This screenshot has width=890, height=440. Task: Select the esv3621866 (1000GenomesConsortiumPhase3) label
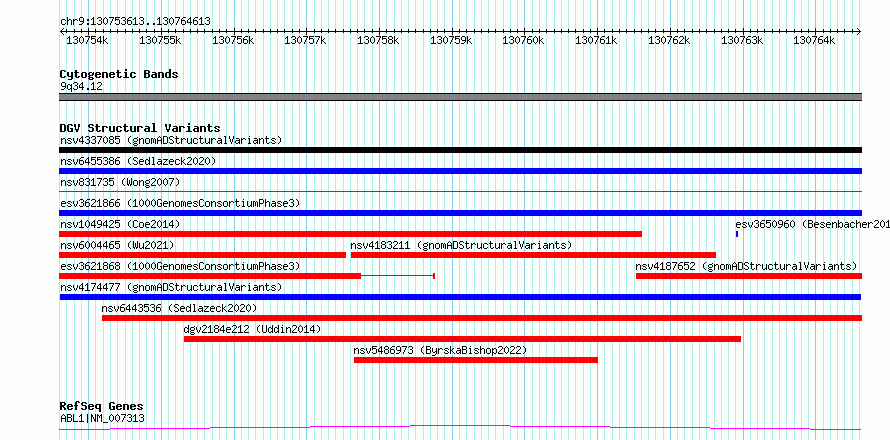(180, 203)
